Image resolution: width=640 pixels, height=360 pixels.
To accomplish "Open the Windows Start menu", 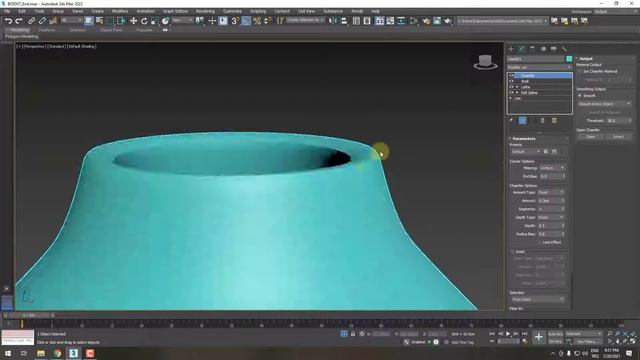I will pos(7,353).
